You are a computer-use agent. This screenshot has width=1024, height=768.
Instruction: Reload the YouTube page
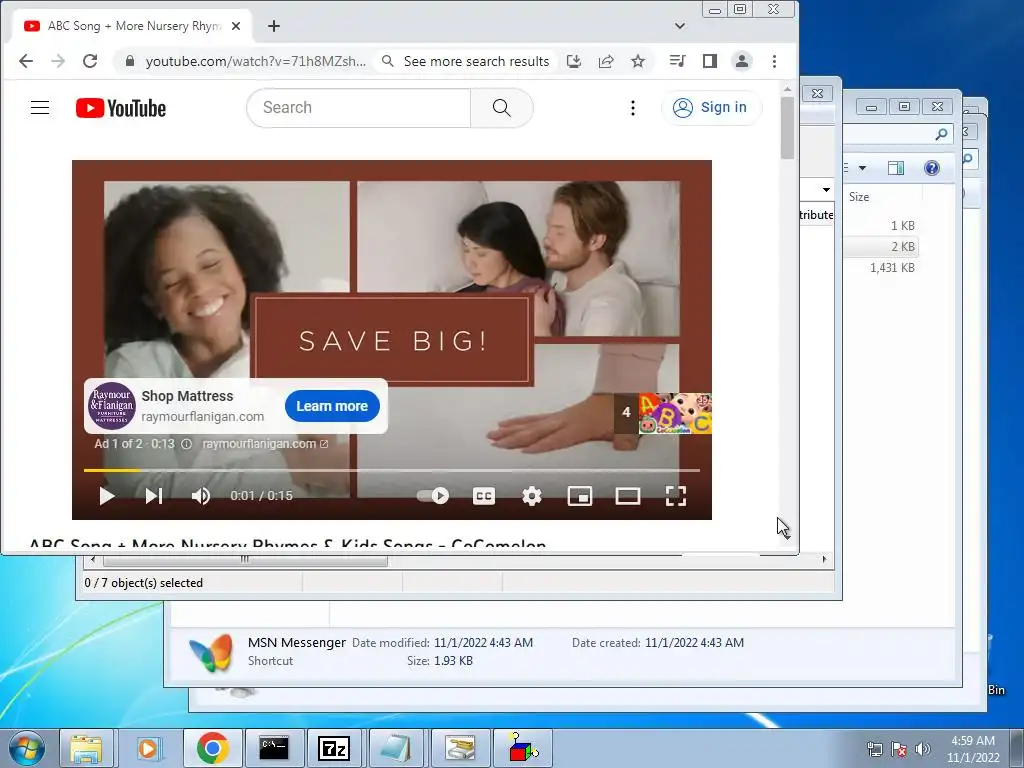pos(90,61)
